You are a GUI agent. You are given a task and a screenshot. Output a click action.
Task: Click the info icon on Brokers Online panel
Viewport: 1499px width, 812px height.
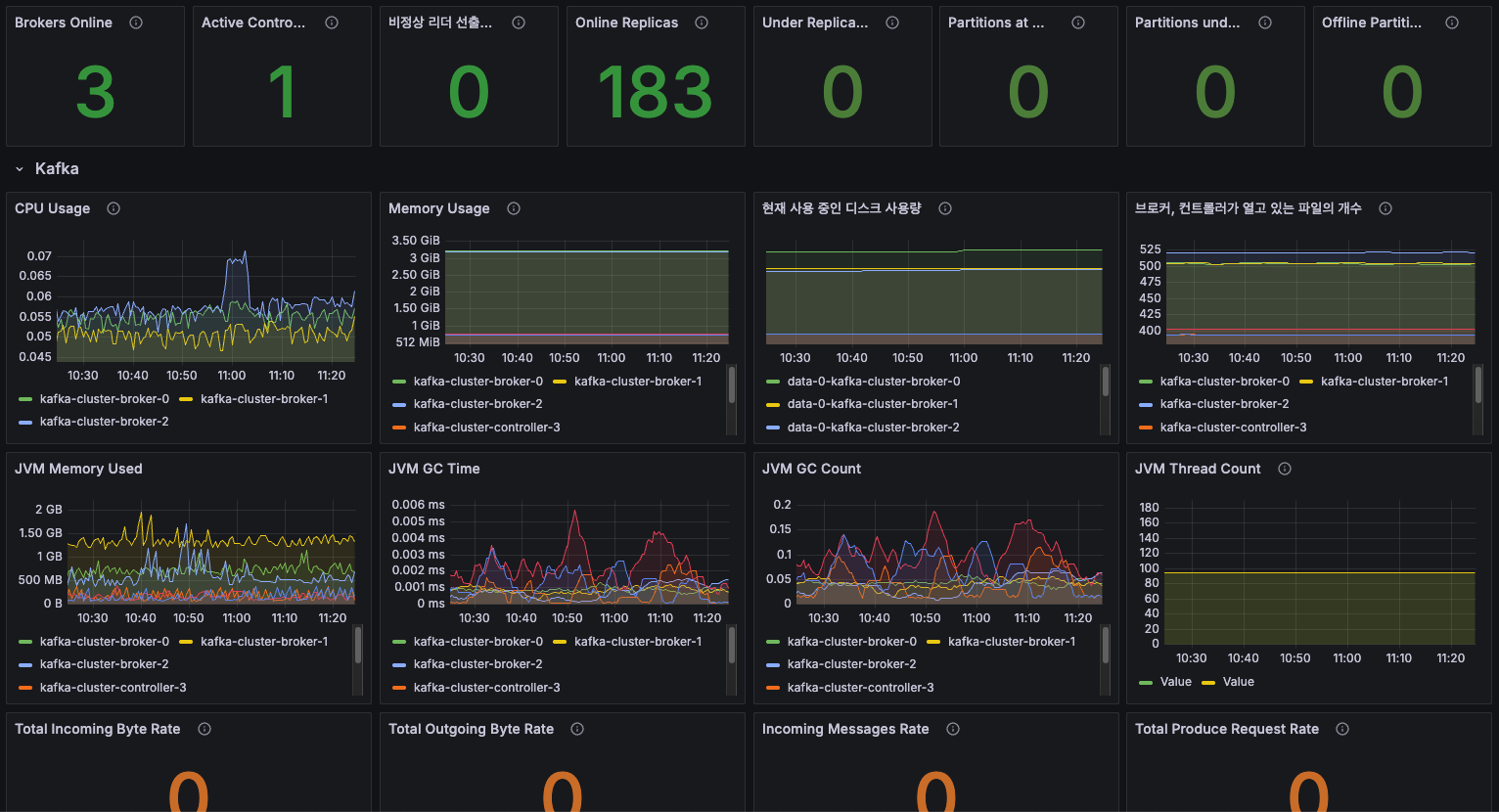click(136, 23)
